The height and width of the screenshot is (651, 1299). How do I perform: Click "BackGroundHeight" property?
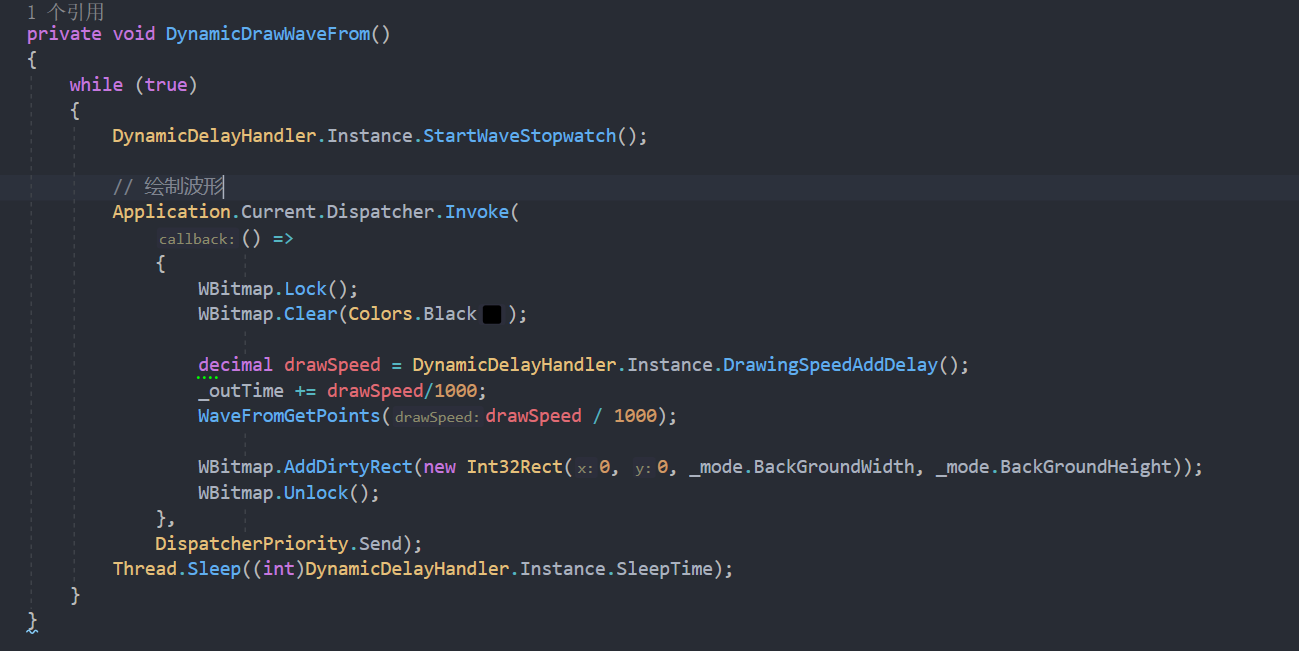(1086, 467)
